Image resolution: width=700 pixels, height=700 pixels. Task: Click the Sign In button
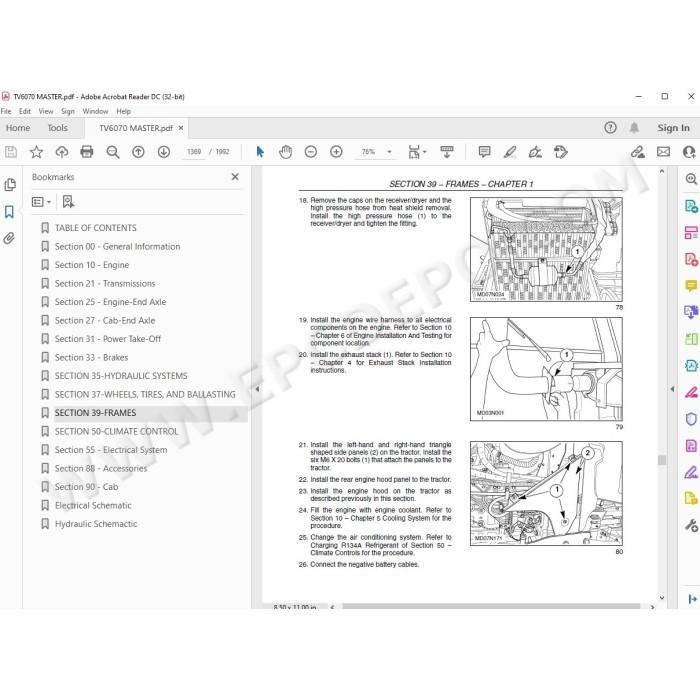(673, 128)
